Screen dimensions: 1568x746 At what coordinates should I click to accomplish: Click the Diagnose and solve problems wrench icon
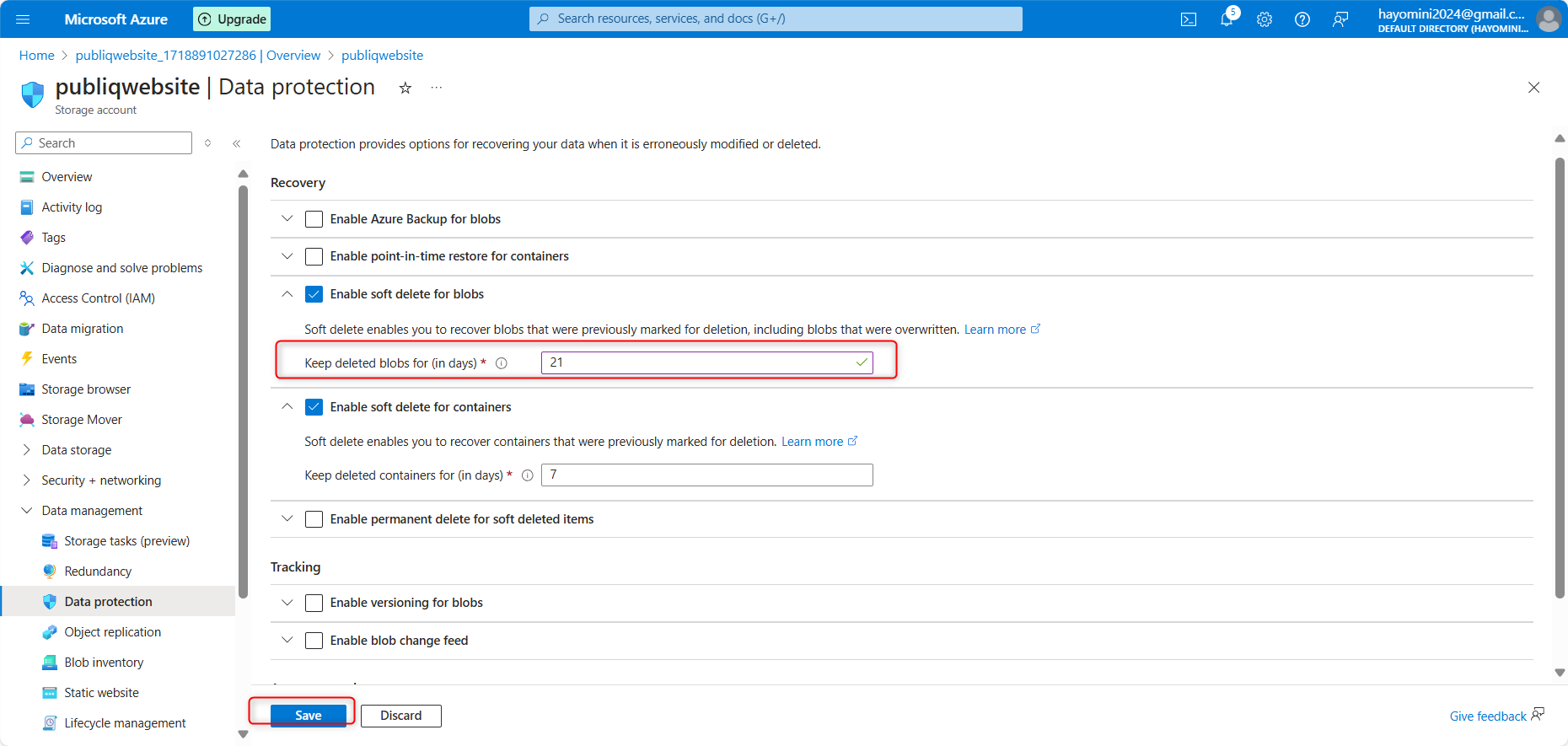(27, 268)
